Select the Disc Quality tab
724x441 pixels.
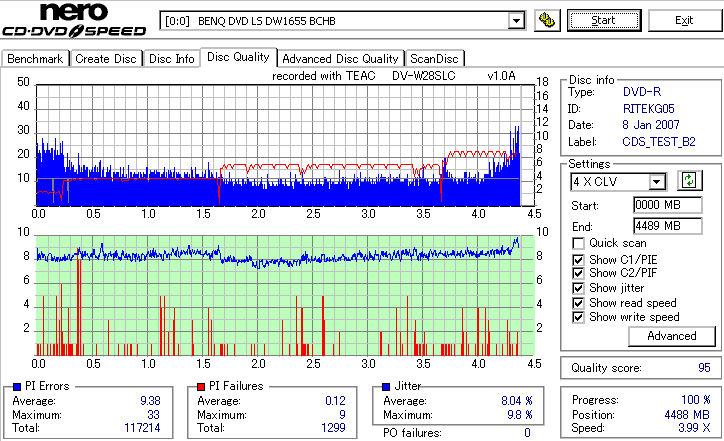click(238, 57)
